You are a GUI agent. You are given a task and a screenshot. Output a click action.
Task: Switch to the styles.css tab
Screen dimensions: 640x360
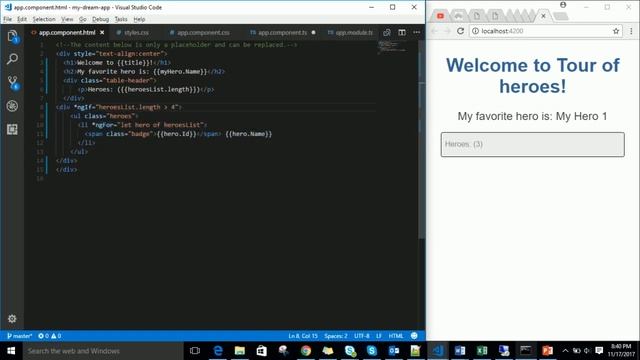click(x=136, y=33)
